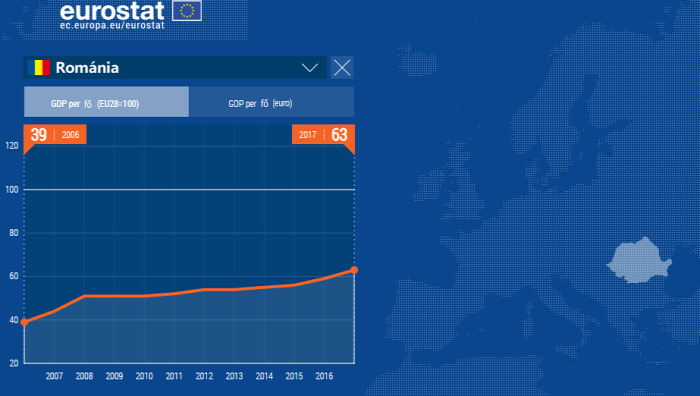Close the România country panel
This screenshot has height=396, width=700.
[342, 68]
